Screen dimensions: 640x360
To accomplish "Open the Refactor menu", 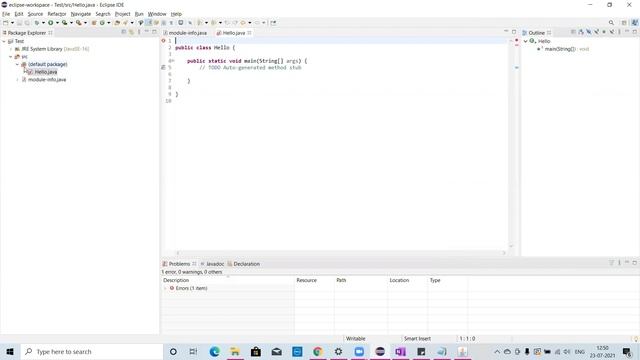I will (57, 14).
